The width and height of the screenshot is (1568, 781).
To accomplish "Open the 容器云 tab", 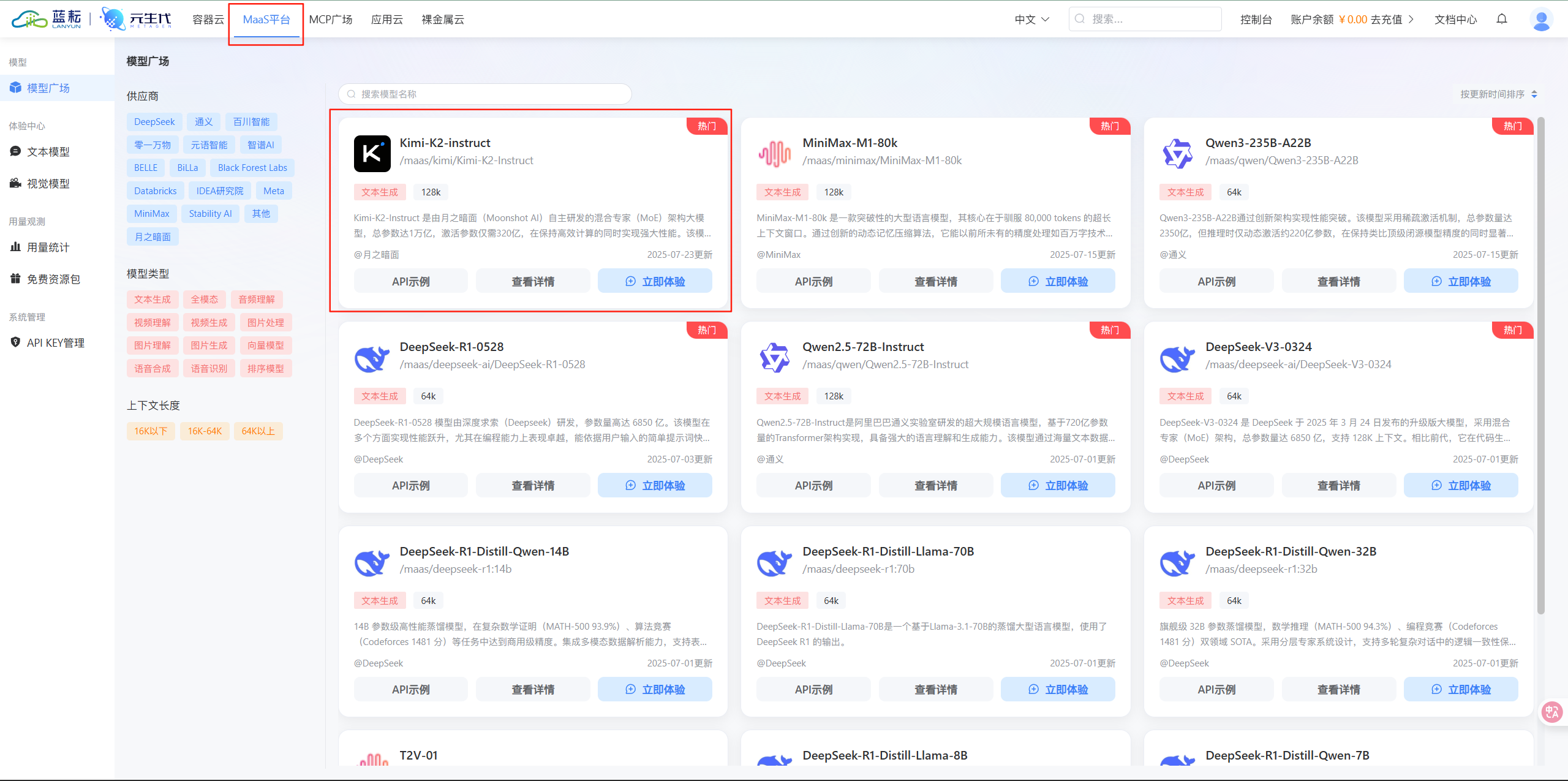I will coord(208,19).
